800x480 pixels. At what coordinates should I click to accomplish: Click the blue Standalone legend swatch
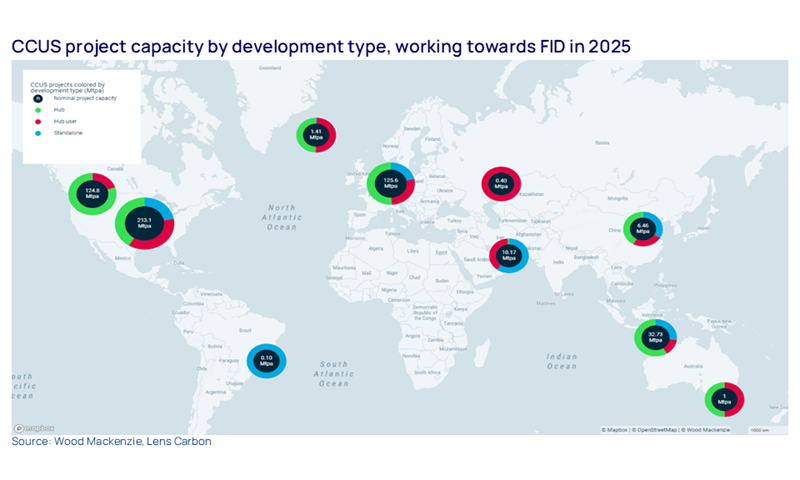(x=37, y=132)
